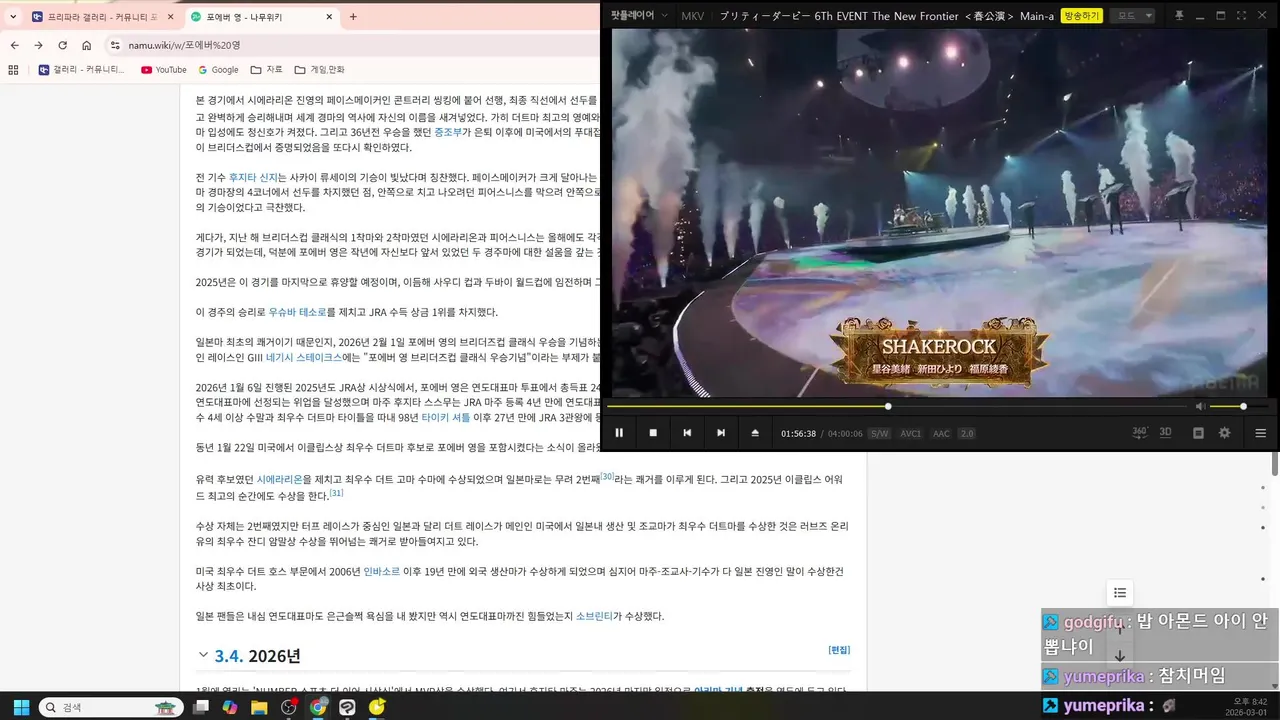Open the Windows Start menu
The width and height of the screenshot is (1280, 720).
(x=20, y=707)
